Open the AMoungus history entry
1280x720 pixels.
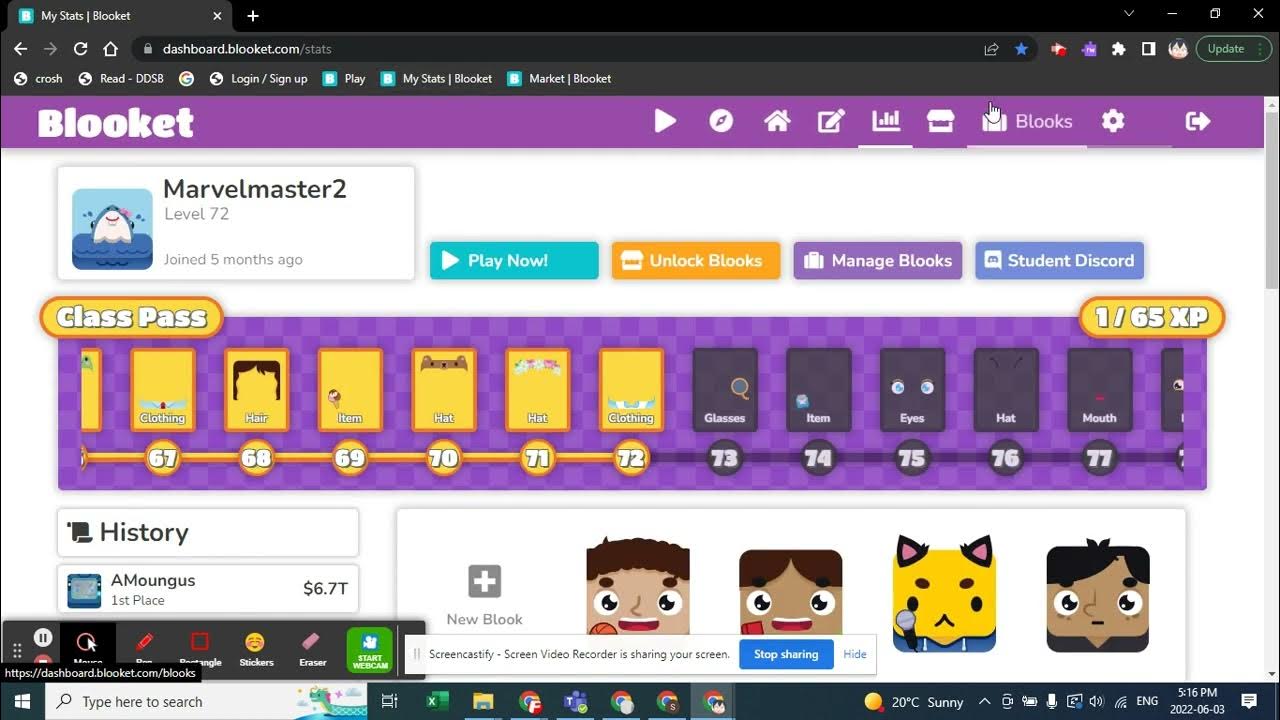pyautogui.click(x=208, y=589)
